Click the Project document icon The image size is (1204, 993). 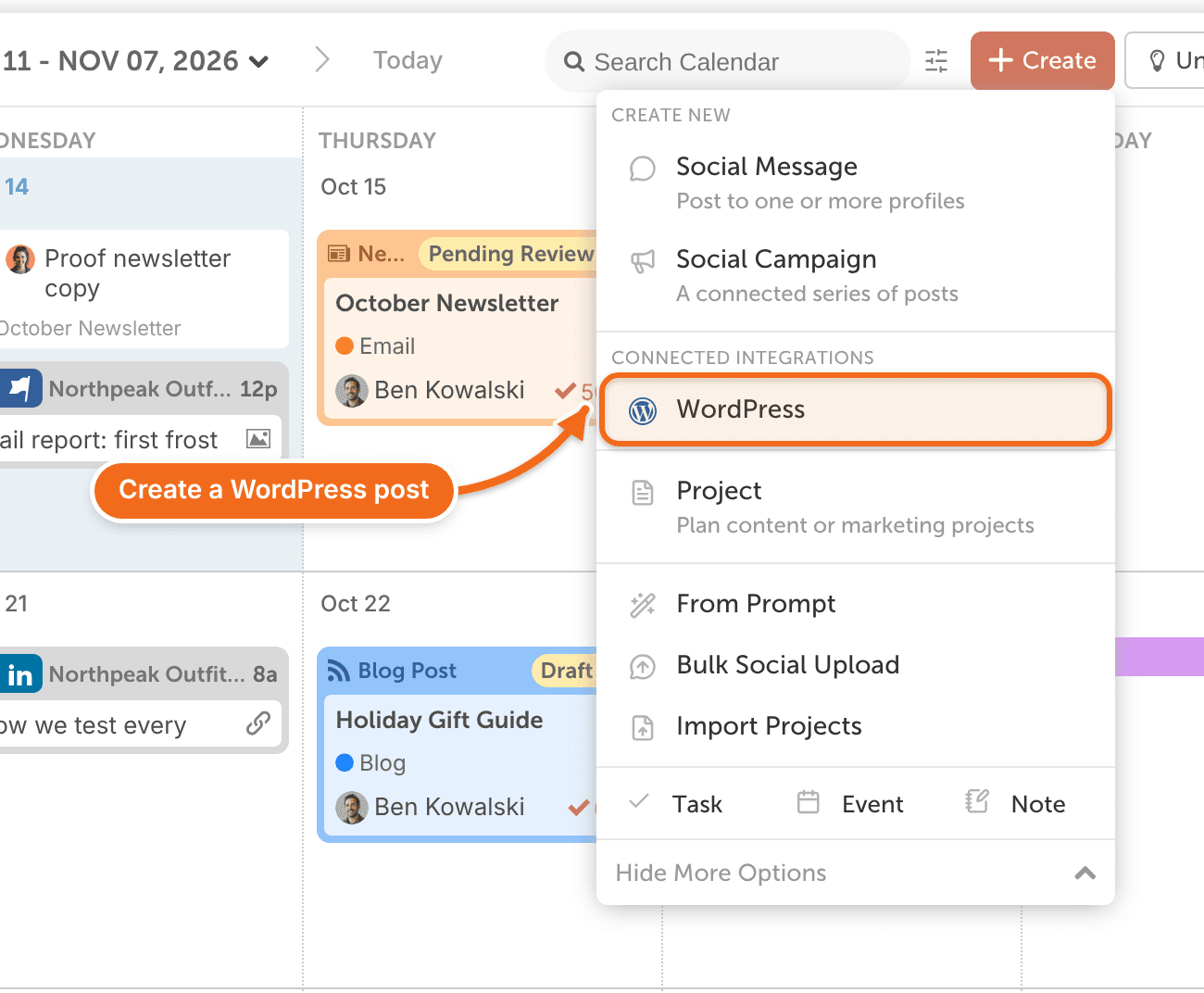(643, 493)
